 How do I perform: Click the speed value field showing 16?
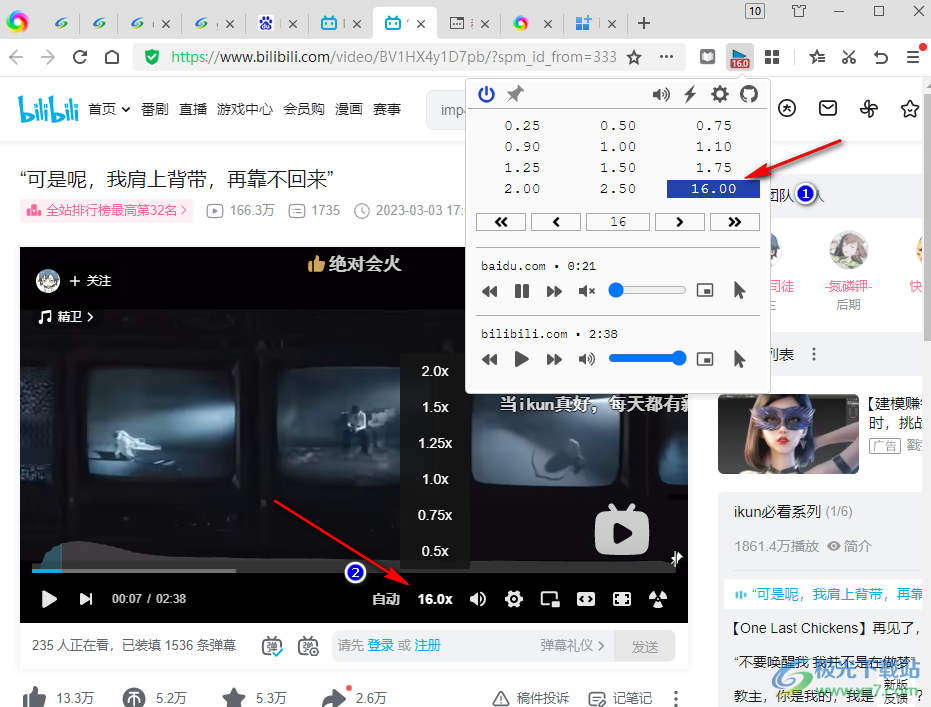(618, 222)
